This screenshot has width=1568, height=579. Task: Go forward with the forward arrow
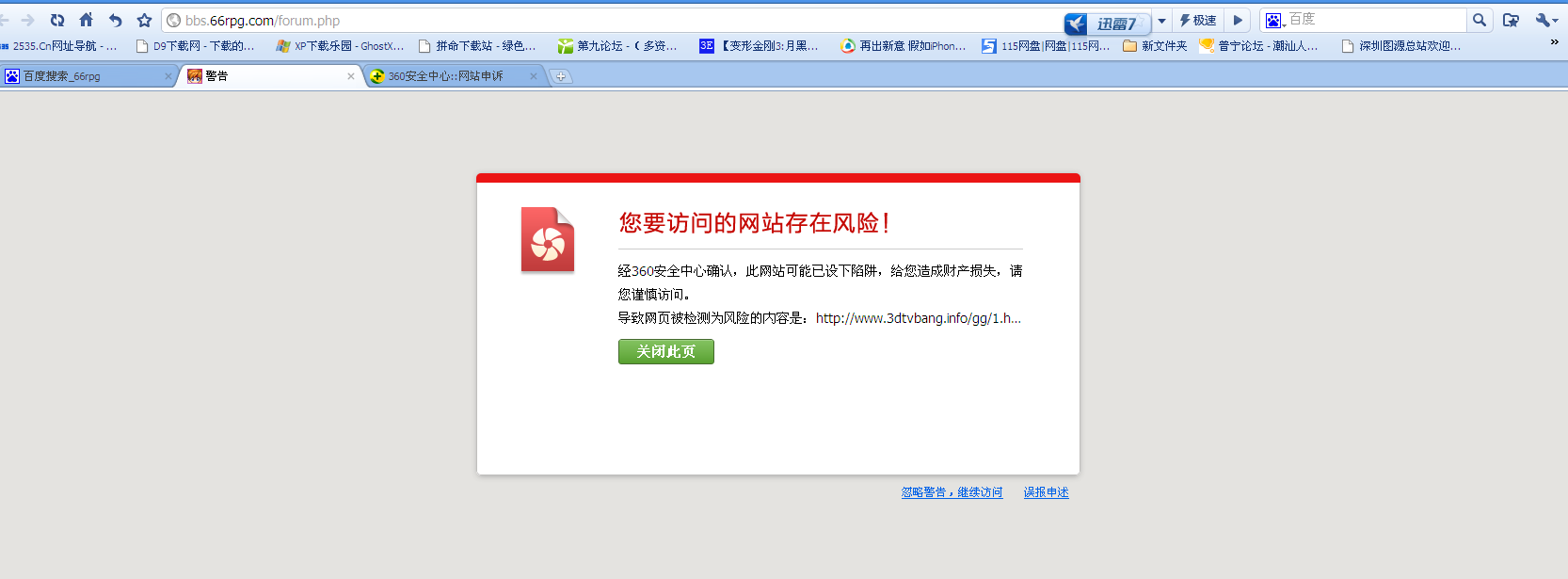pos(27,20)
